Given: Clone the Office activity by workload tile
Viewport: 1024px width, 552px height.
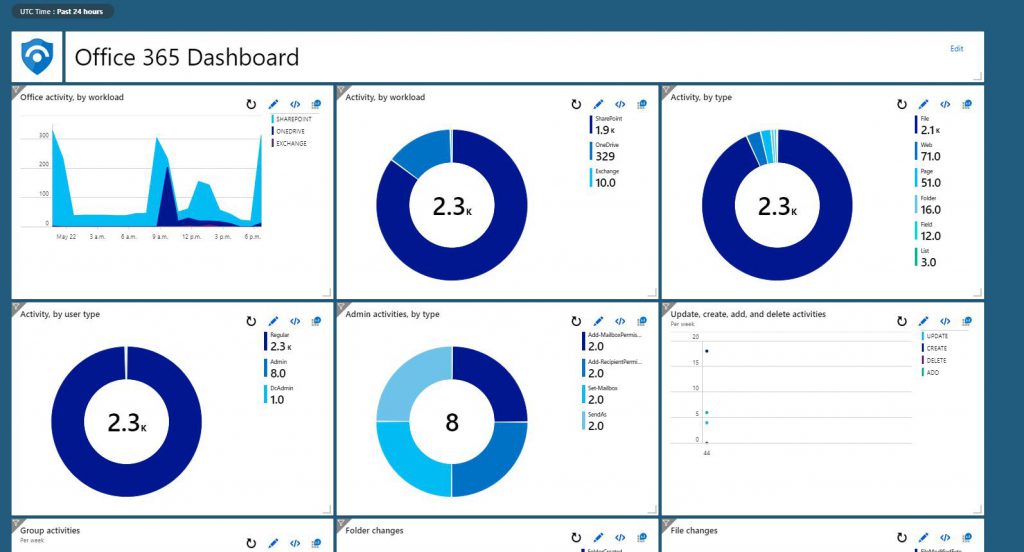Looking at the screenshot, I should pos(316,104).
